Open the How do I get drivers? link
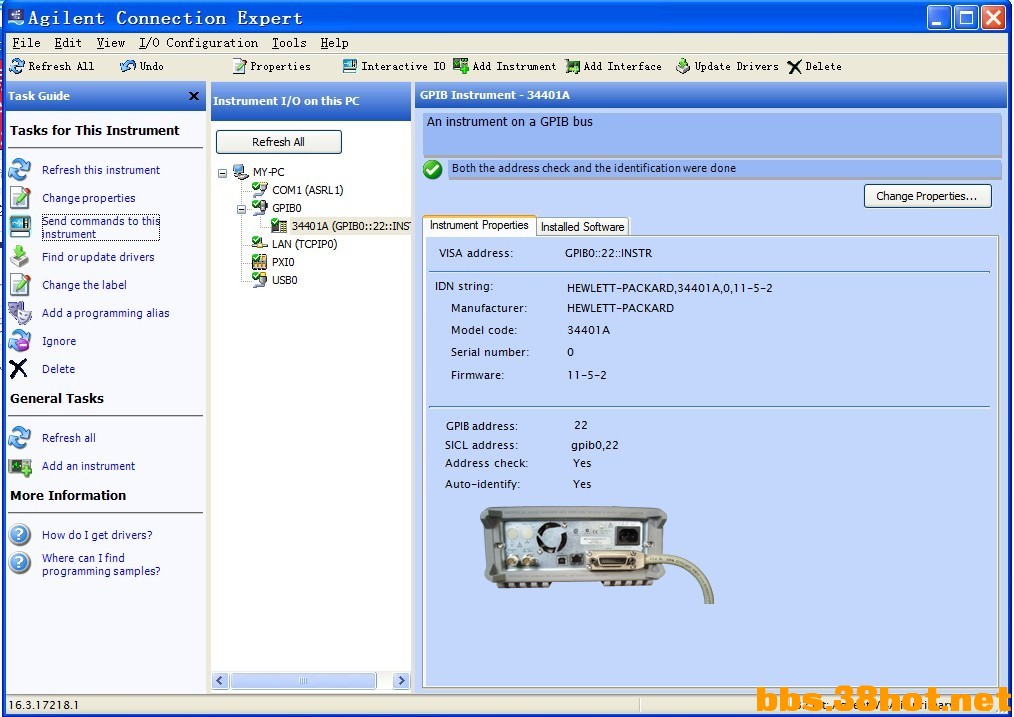1014x717 pixels. click(x=97, y=535)
